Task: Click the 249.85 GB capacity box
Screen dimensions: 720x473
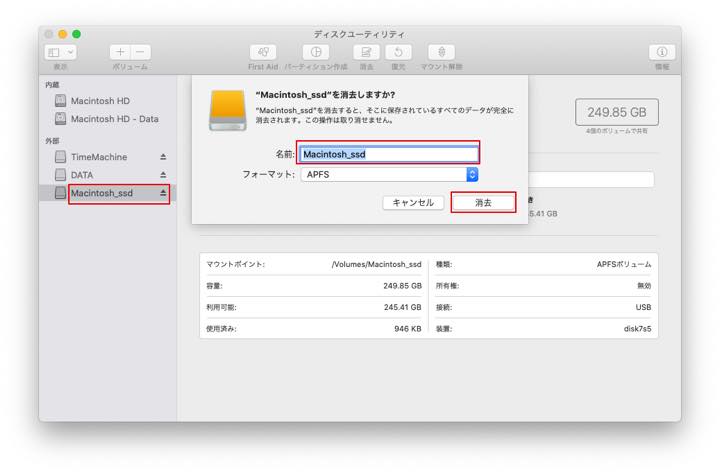Action: pyautogui.click(x=617, y=112)
